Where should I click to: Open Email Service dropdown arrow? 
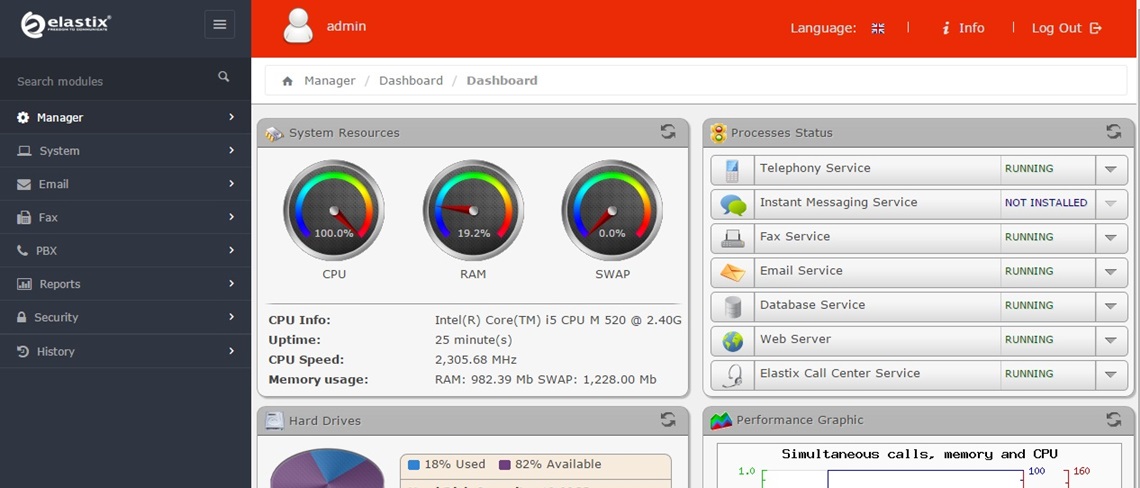tap(1110, 272)
